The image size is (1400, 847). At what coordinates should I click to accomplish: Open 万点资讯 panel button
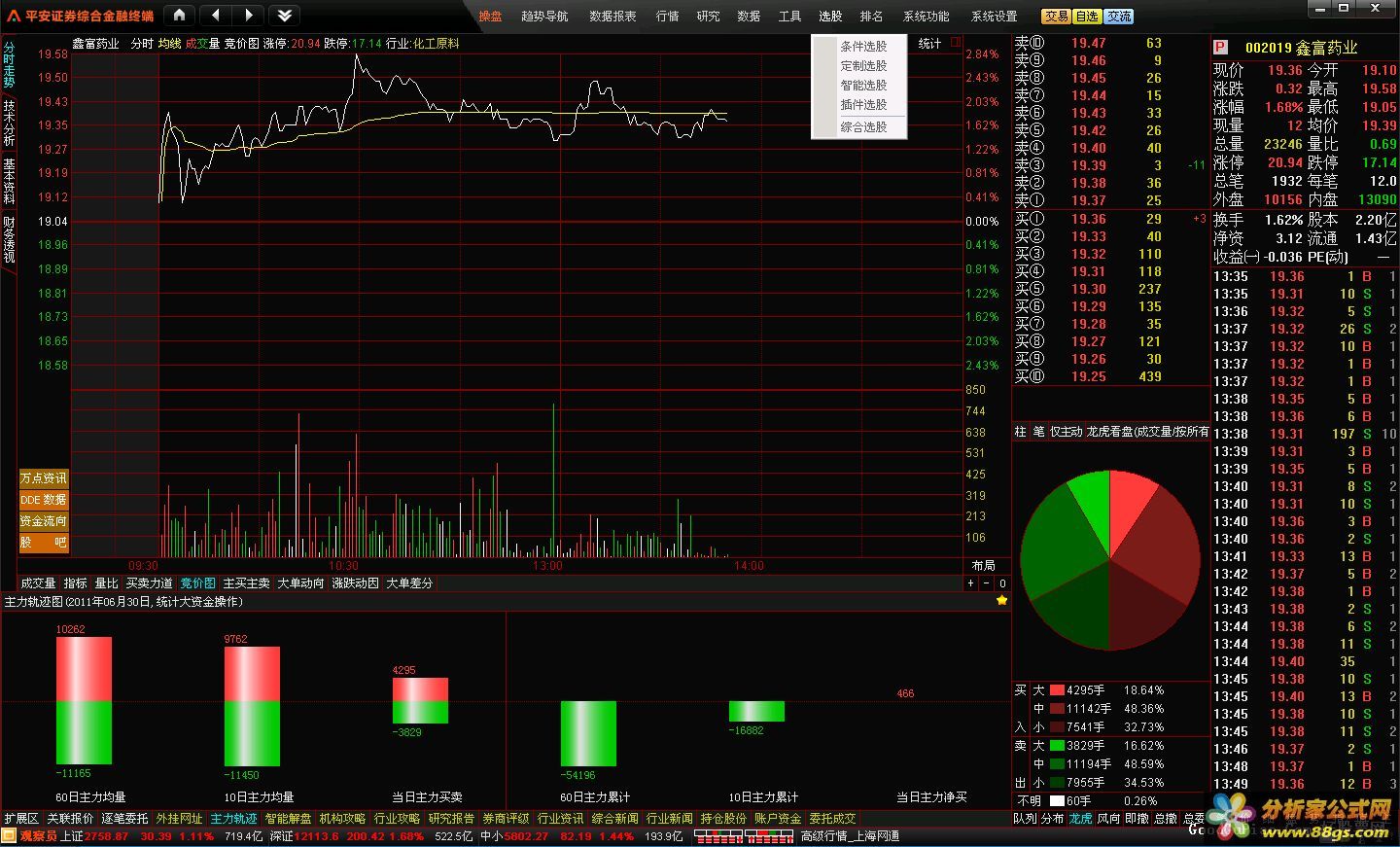[x=44, y=477]
